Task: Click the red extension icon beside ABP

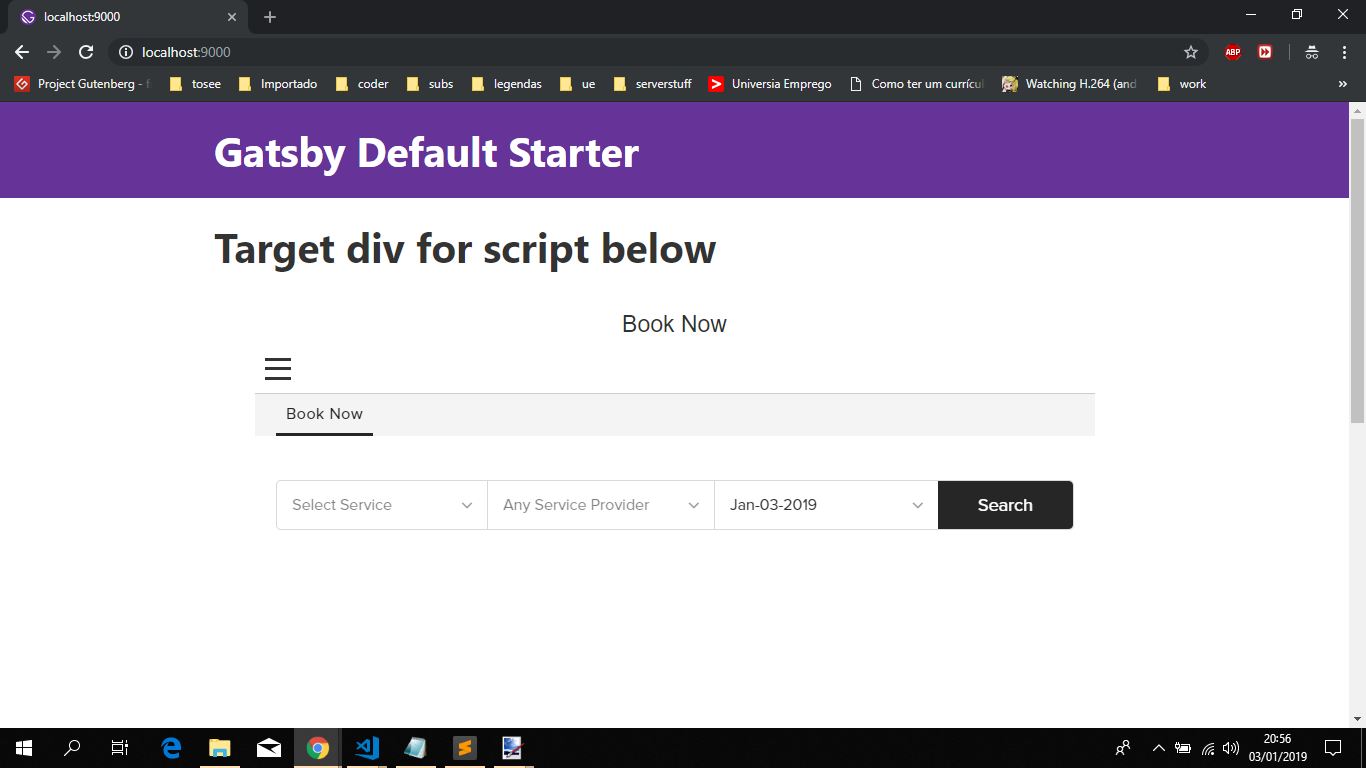Action: [x=1265, y=52]
